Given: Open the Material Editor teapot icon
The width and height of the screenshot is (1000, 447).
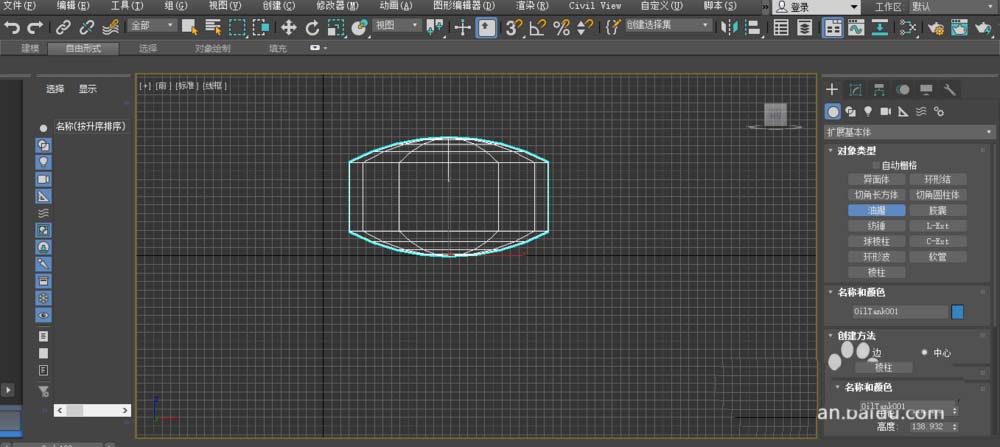Looking at the screenshot, I should click(937, 27).
